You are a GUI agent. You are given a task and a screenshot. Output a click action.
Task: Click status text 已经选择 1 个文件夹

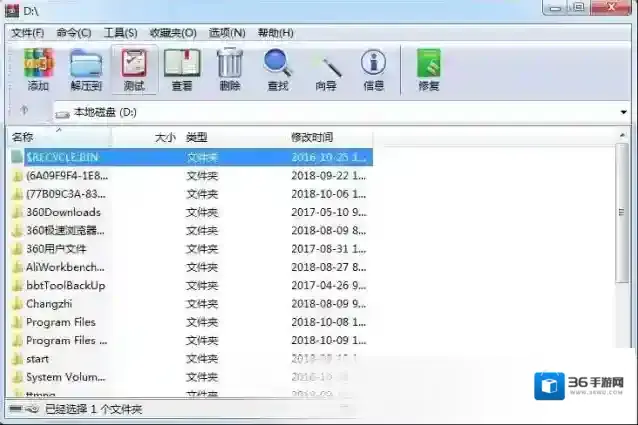click(x=94, y=409)
